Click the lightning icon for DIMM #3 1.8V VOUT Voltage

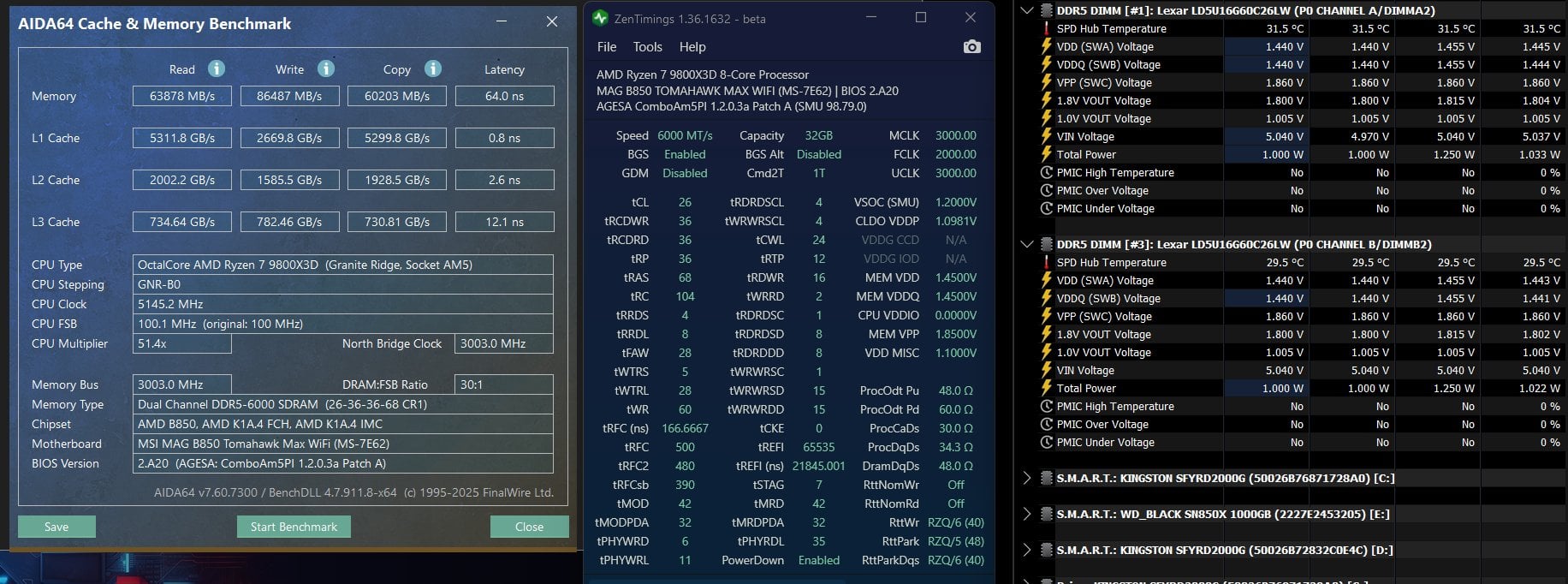click(x=1046, y=334)
